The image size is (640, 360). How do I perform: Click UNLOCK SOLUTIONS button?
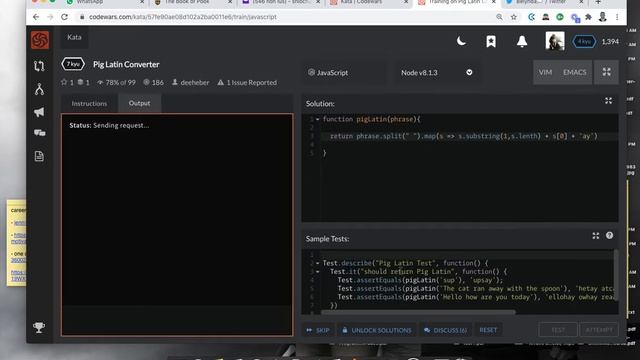click(377, 330)
